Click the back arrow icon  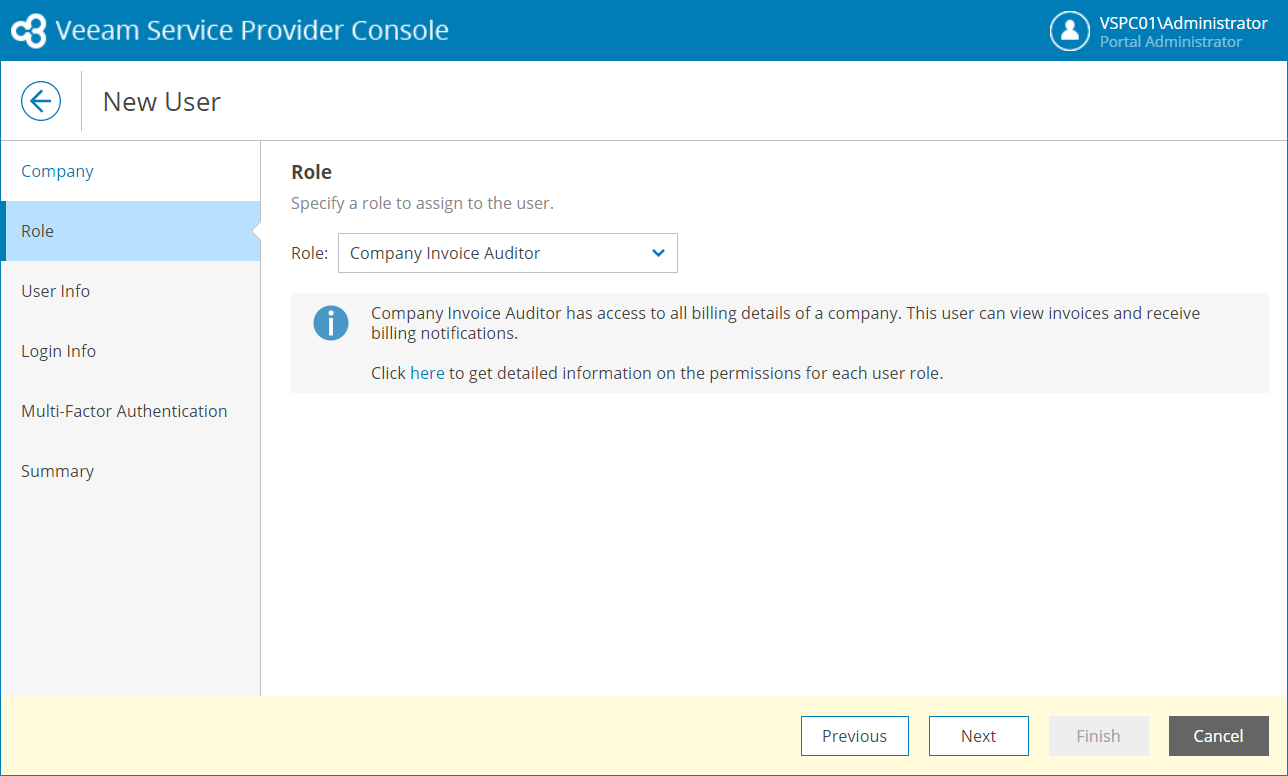(x=41, y=101)
